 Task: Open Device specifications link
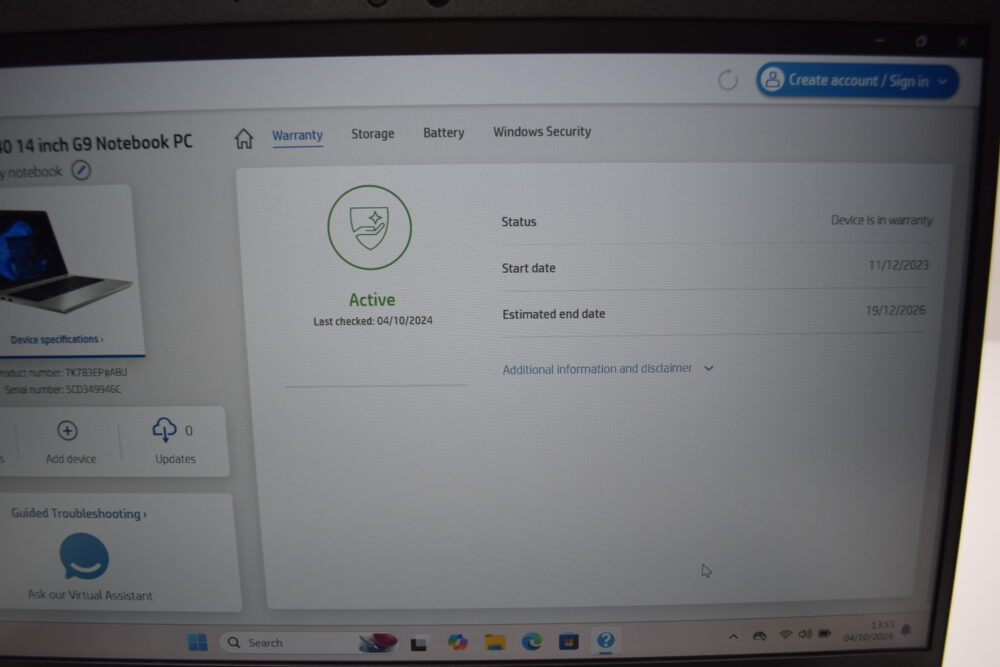coord(57,339)
